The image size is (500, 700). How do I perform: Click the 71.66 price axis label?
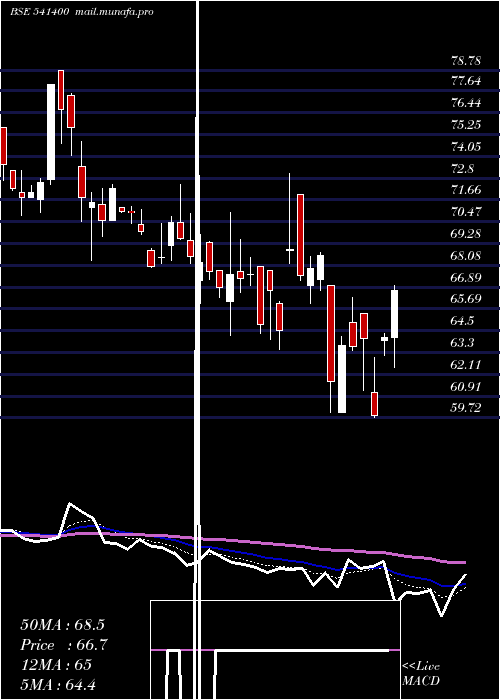(466, 190)
